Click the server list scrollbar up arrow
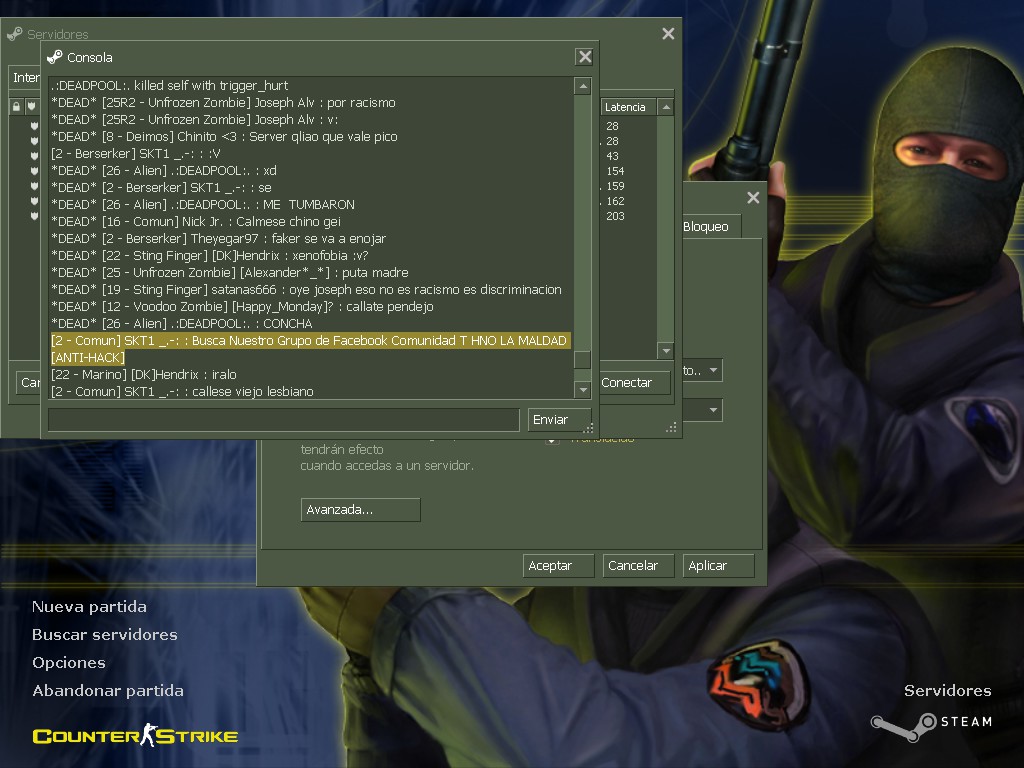 click(x=665, y=107)
